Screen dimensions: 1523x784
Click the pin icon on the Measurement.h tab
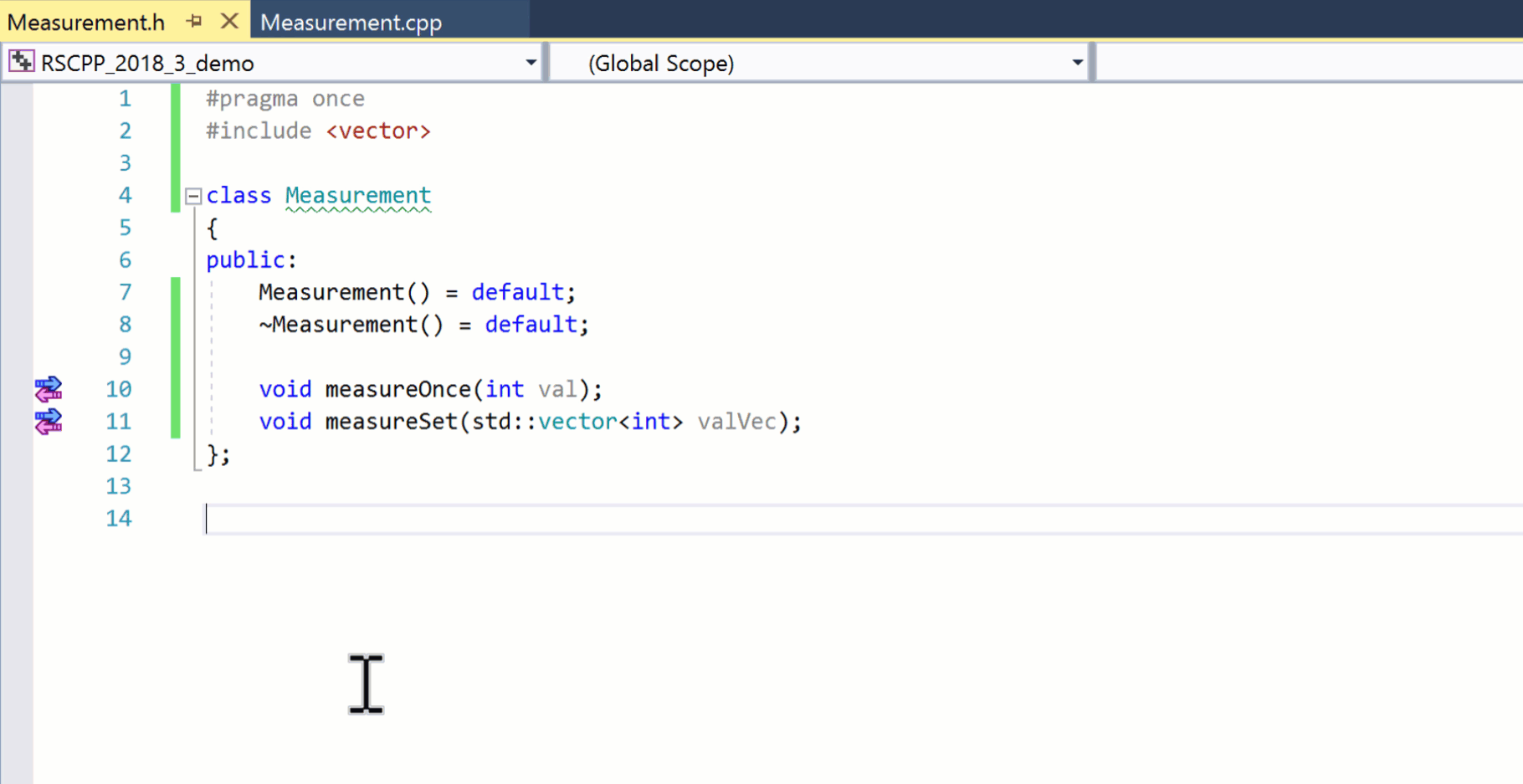[194, 22]
